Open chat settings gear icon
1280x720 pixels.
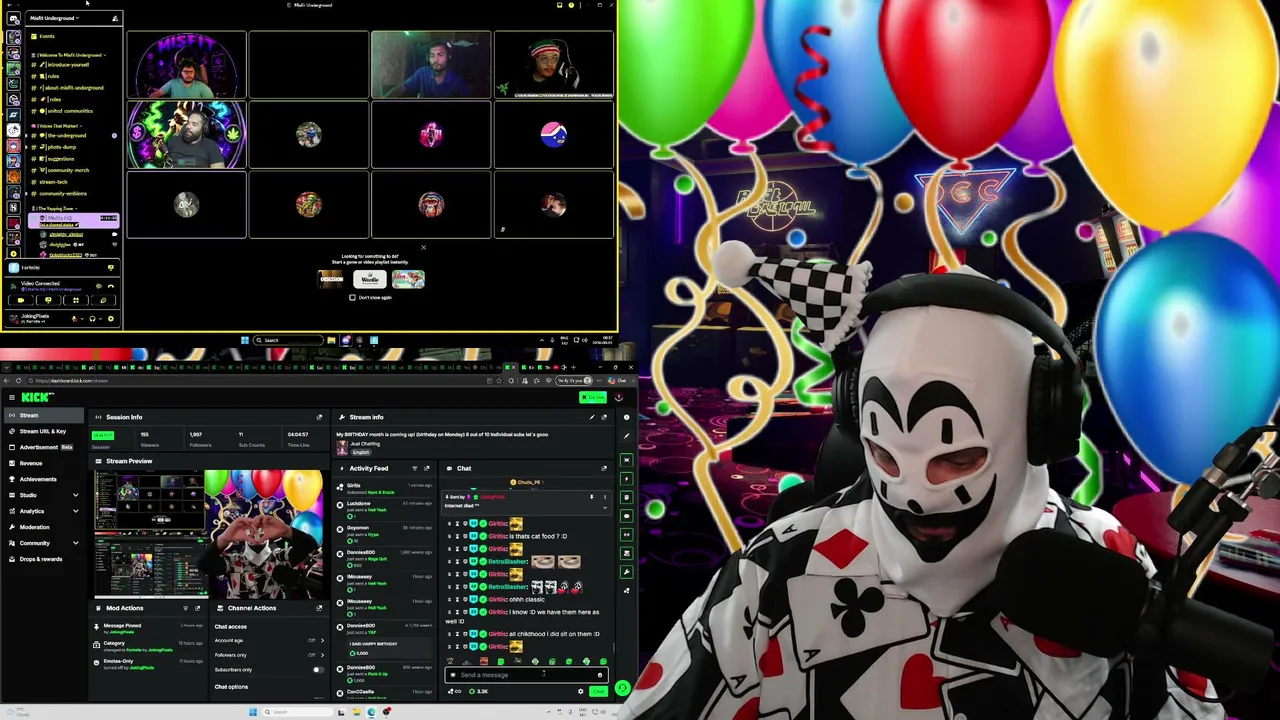[580, 691]
